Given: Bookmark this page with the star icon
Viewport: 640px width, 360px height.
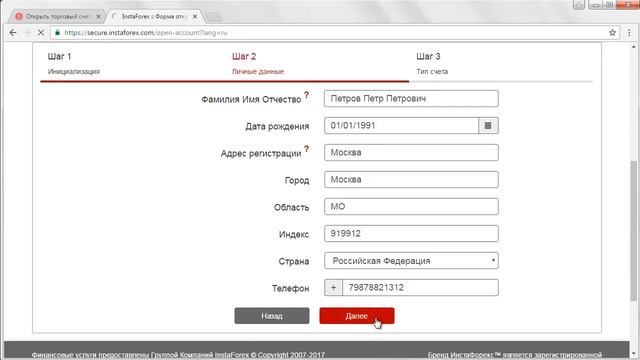Looking at the screenshot, I should pyautogui.click(x=612, y=33).
